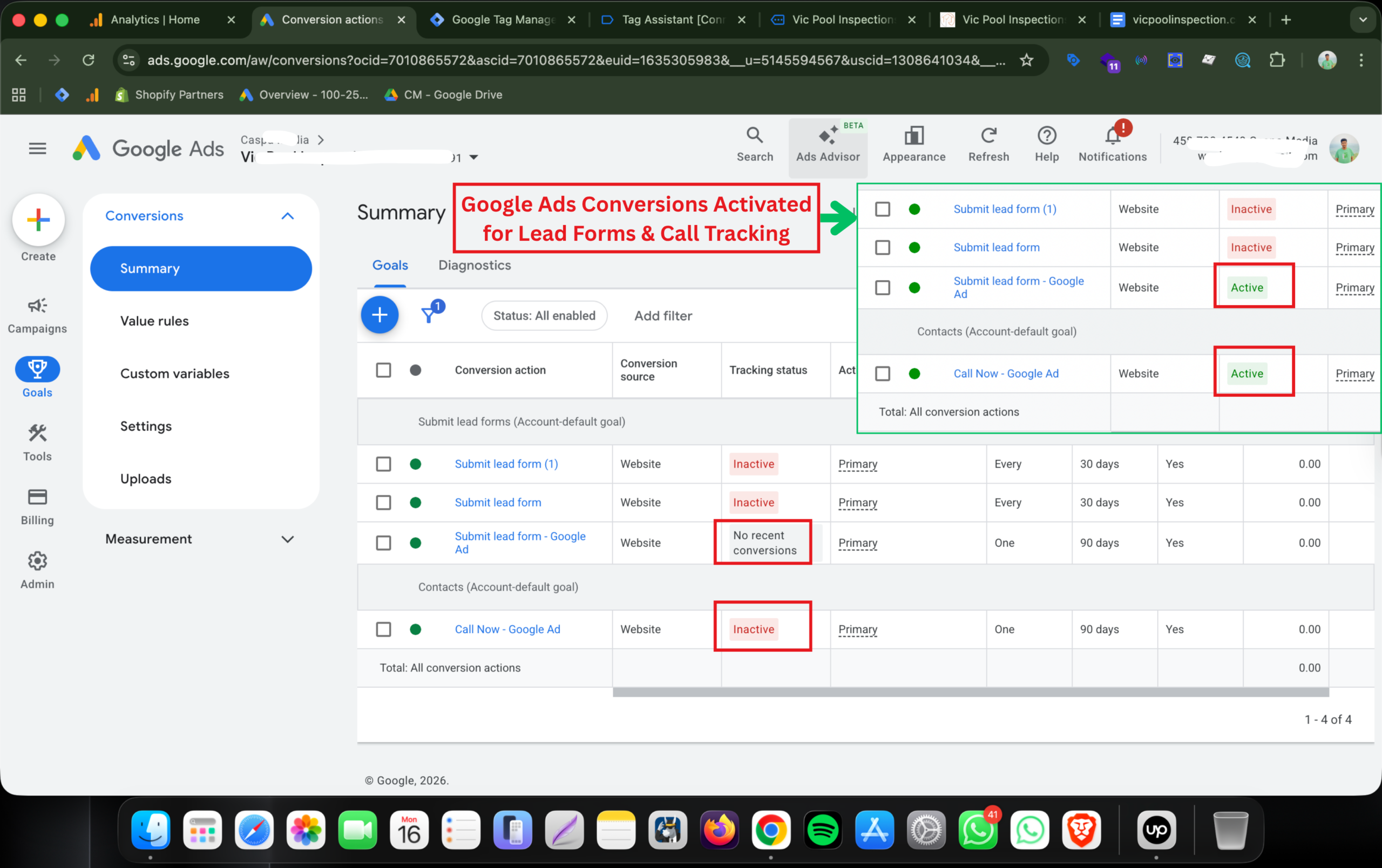The height and width of the screenshot is (868, 1382).
Task: Check the Call Now - Google Ad checkbox
Action: (383, 629)
